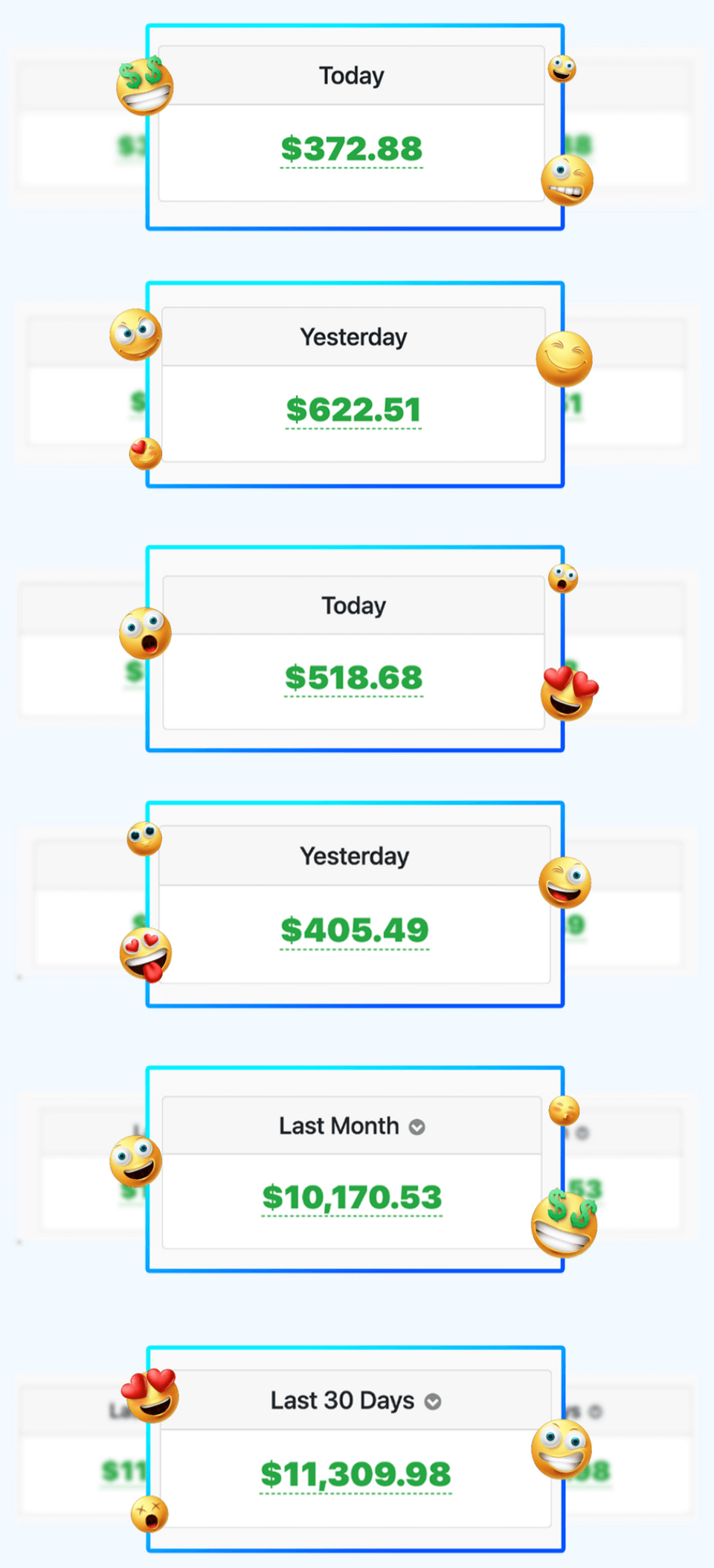
Task: Select the dollar-eyes emoji beside $10,170.53
Action: 565,1223
